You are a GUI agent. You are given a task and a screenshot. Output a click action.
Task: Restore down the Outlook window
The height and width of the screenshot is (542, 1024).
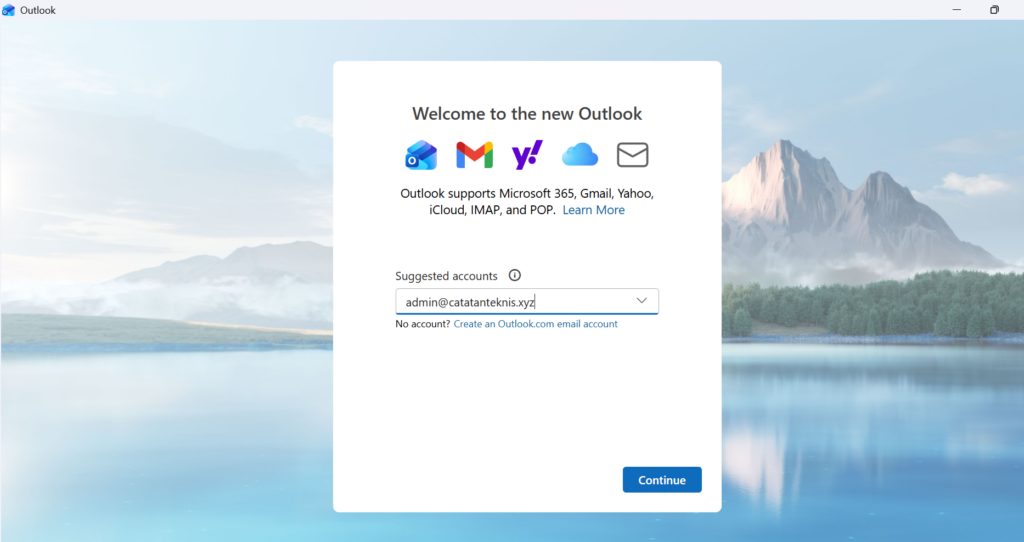point(995,10)
